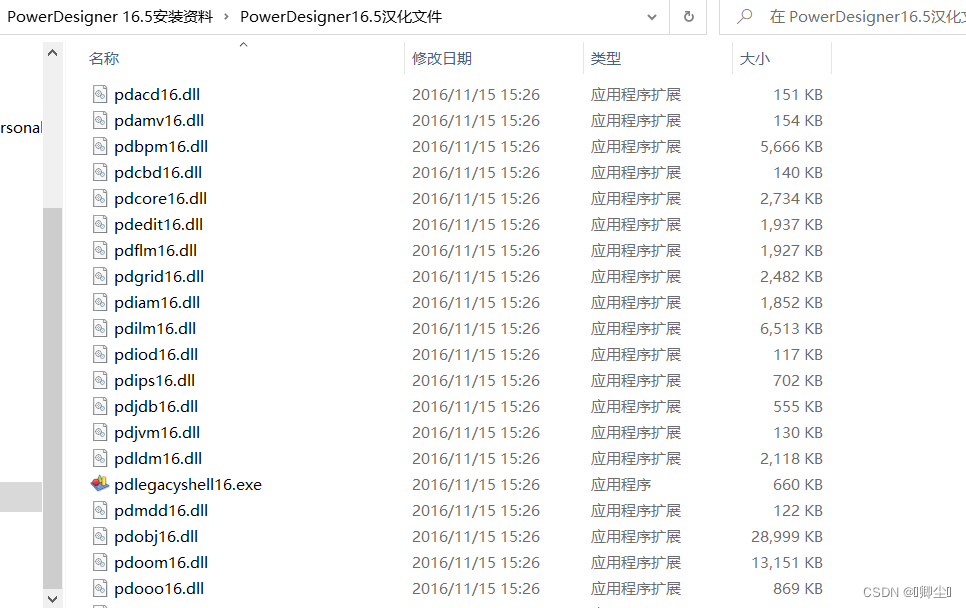Open the address bar dropdown arrow

(x=652, y=17)
